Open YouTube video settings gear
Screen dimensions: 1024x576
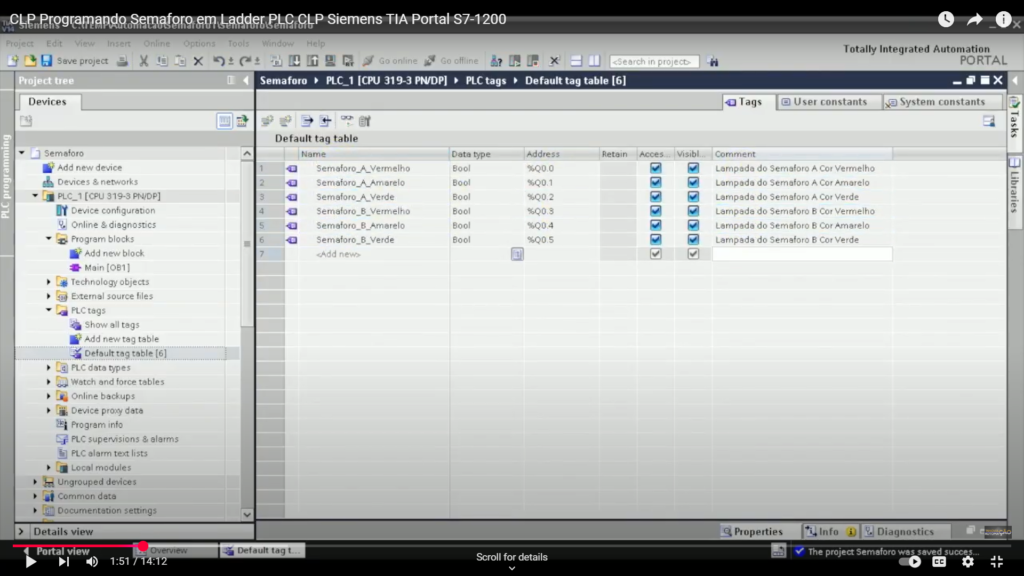coord(968,561)
